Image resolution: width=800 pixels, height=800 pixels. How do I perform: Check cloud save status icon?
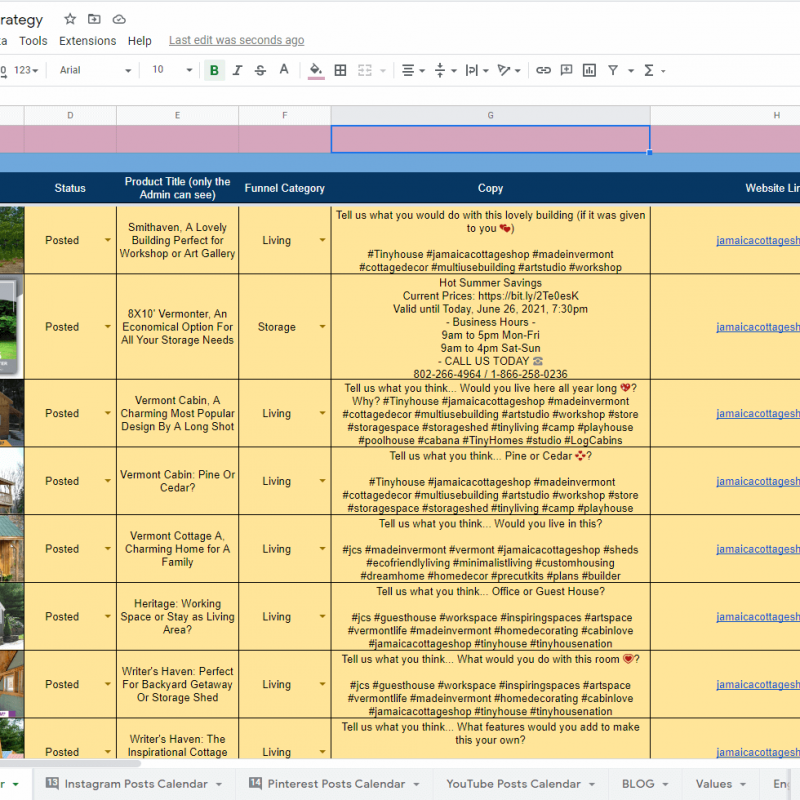(x=119, y=19)
